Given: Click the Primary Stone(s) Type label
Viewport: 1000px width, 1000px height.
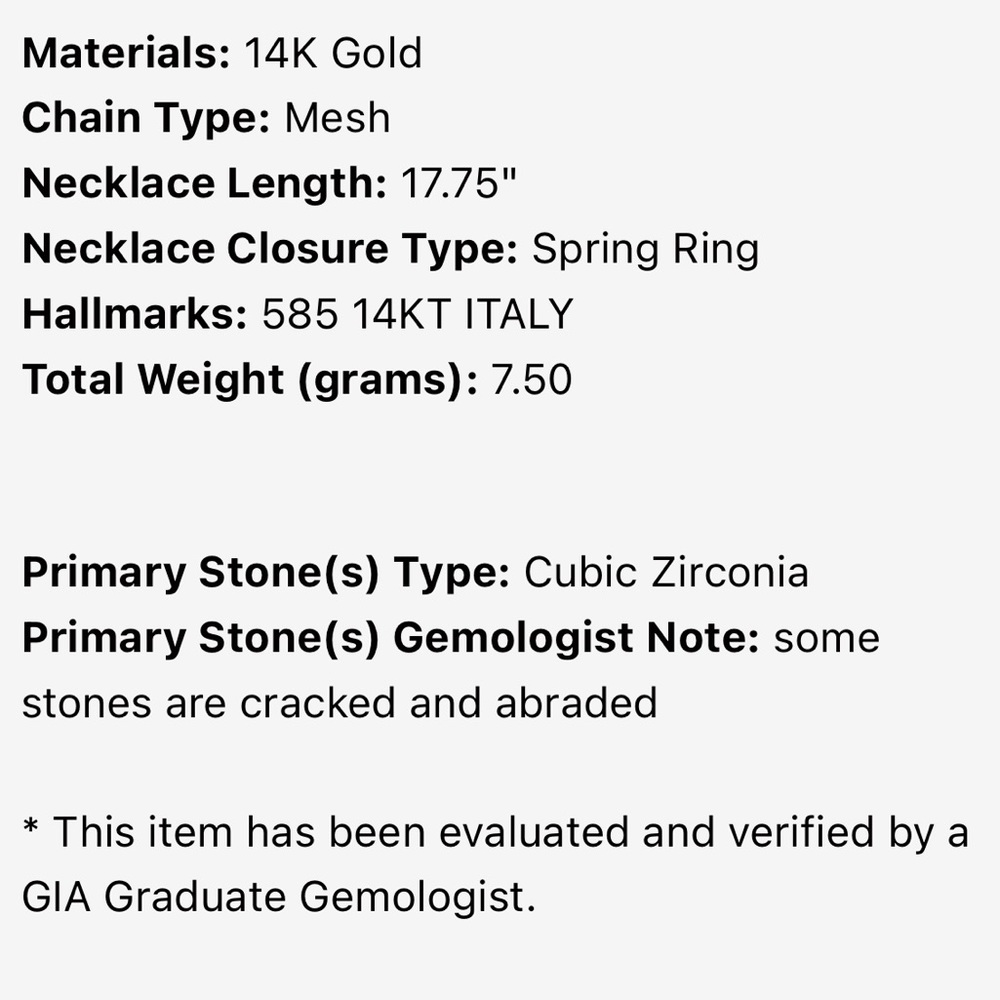Looking at the screenshot, I should [266, 573].
